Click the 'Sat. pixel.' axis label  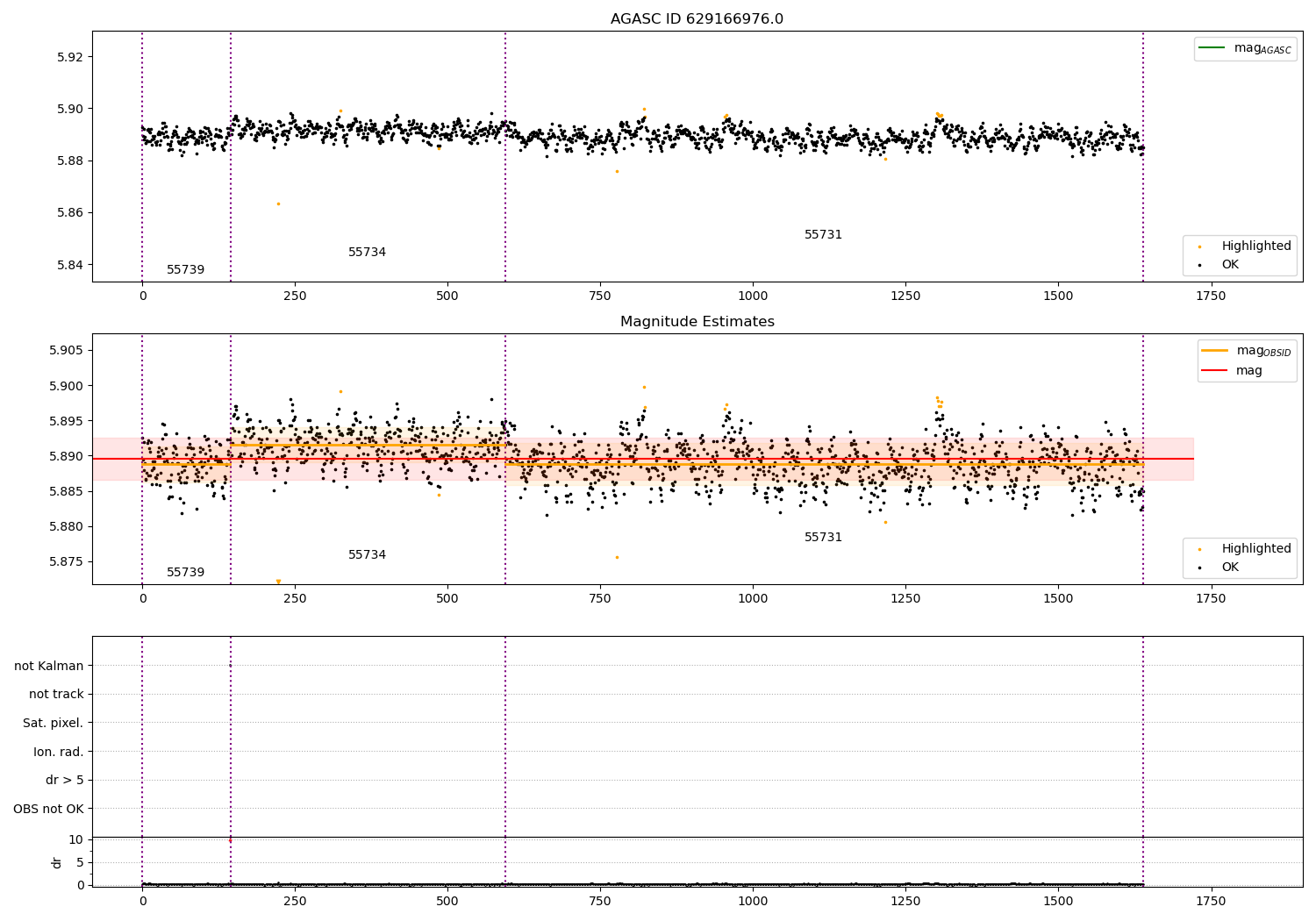[54, 723]
